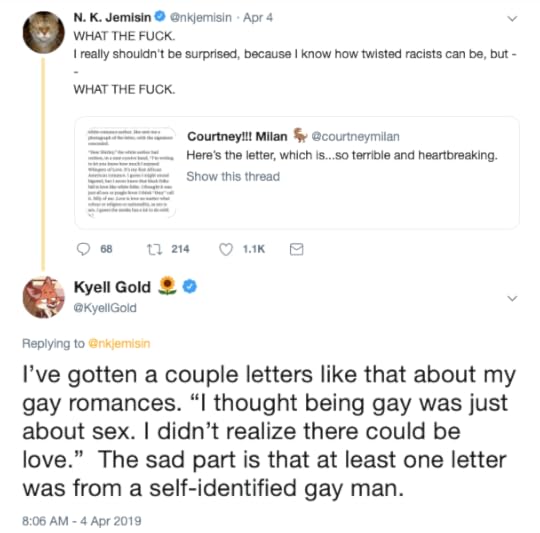
Task: Click the reply speech bubble icon
Action: (x=83, y=249)
